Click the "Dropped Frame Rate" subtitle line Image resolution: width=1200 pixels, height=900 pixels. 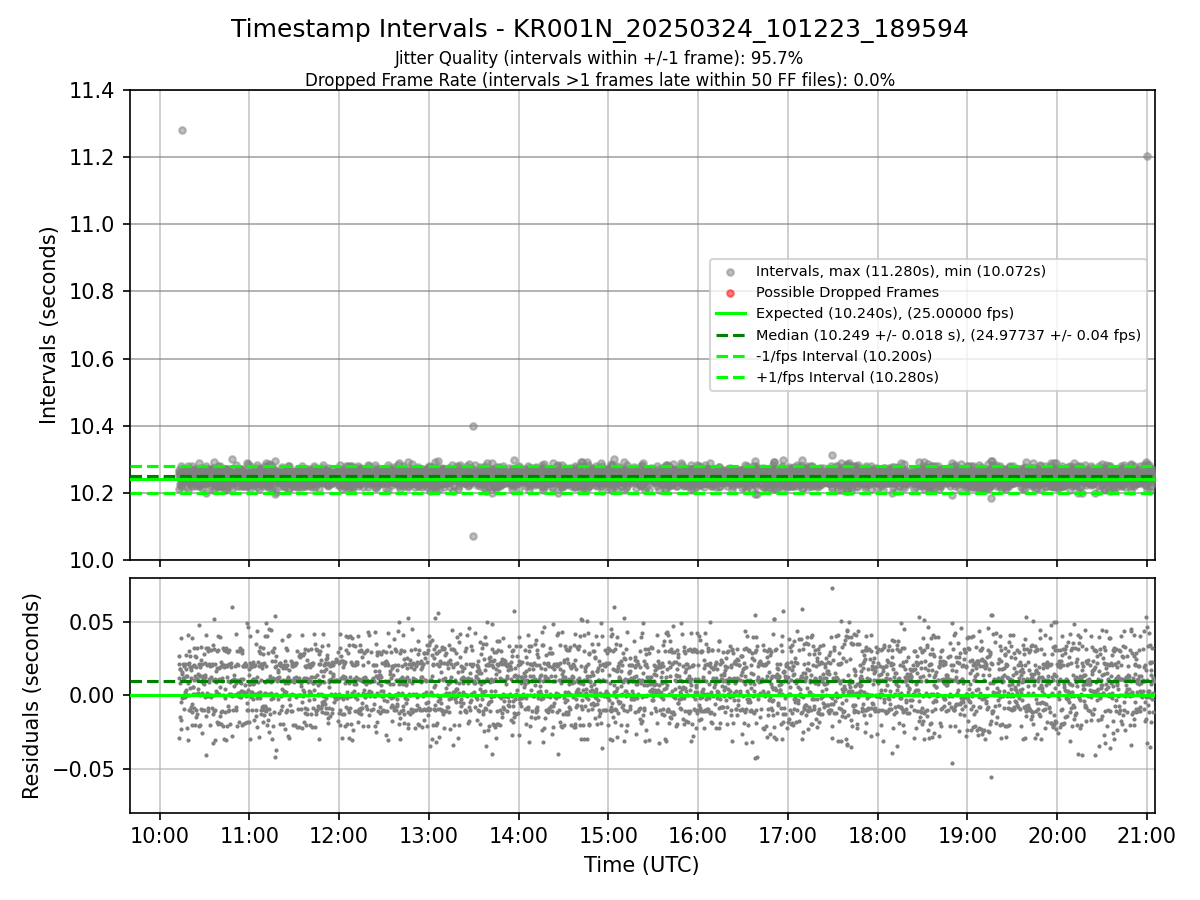click(599, 80)
